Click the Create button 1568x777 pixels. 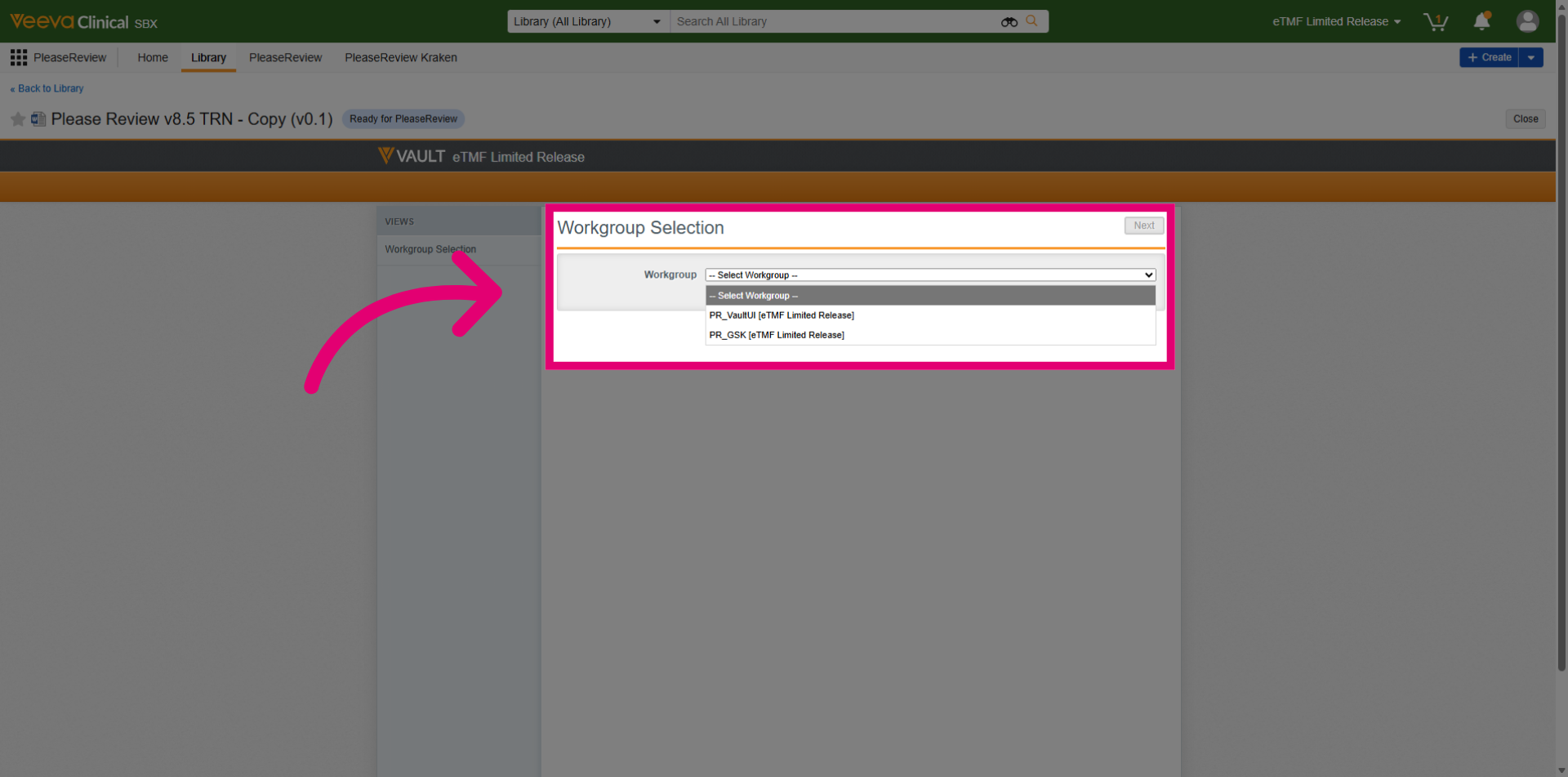click(1489, 57)
